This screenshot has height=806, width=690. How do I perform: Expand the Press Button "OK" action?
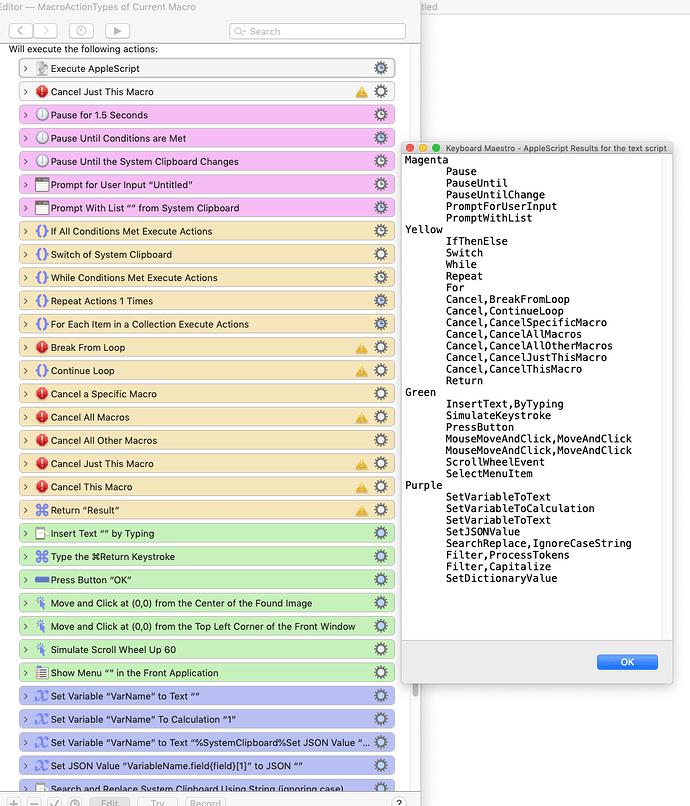[x=26, y=580]
